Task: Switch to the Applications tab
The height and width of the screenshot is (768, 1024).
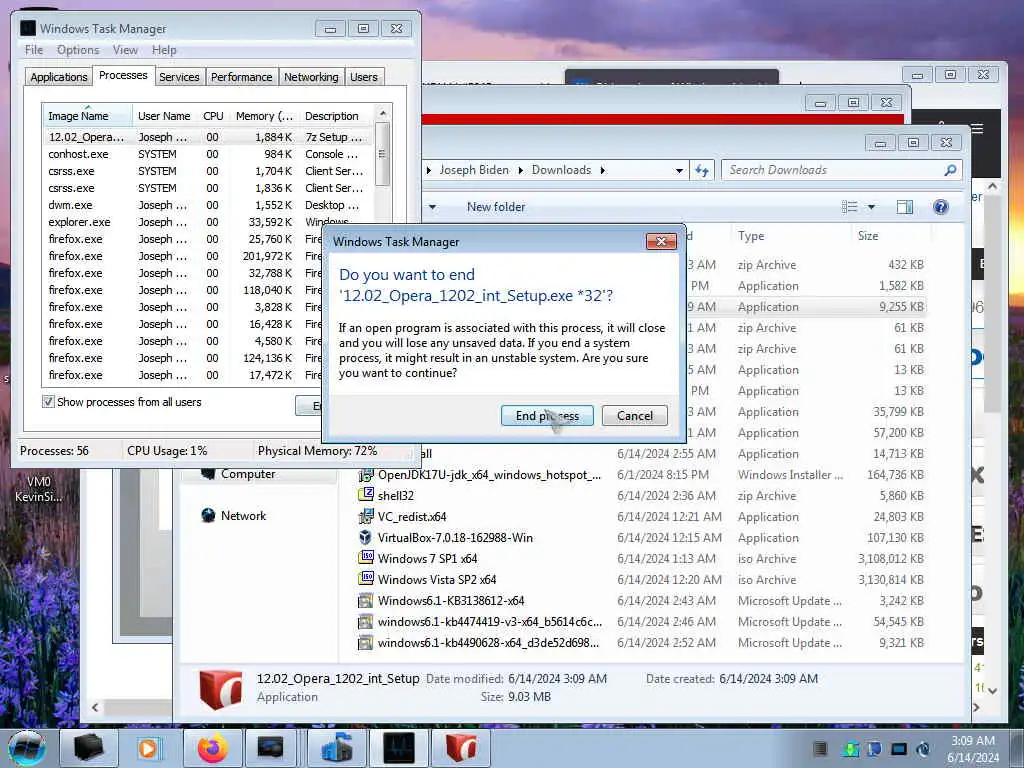Action: 59,77
